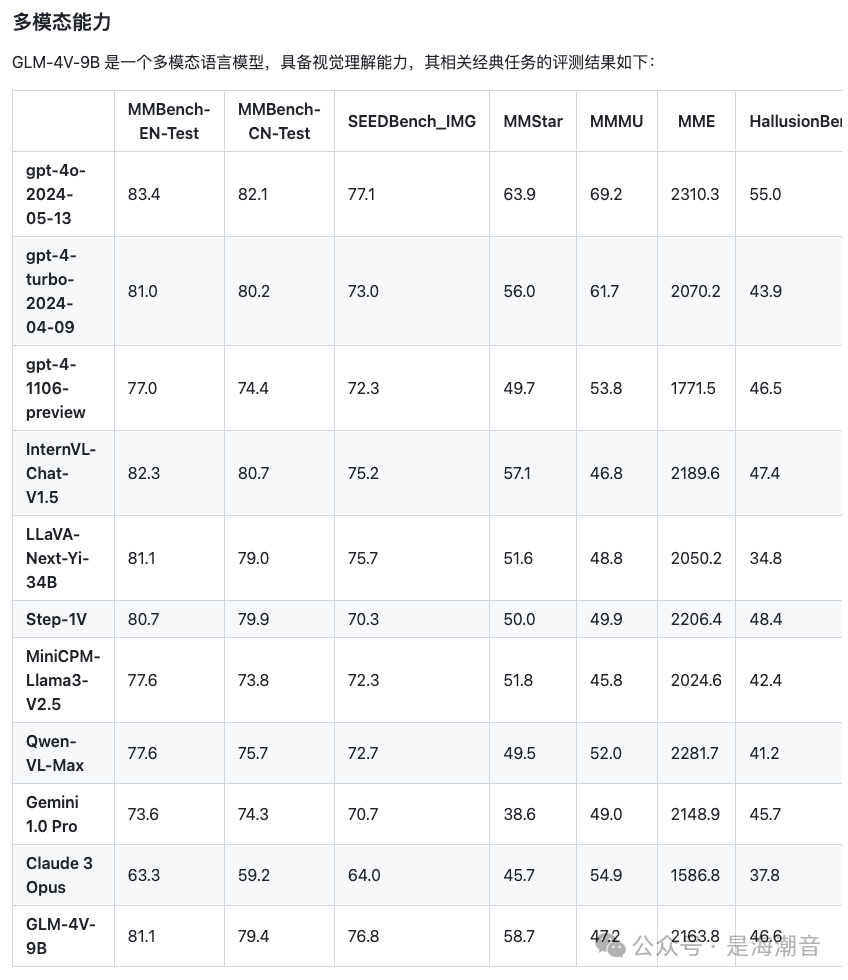Select the gpt-4-turbo-2024-04-09 row label
This screenshot has width=848, height=980.
pos(51,291)
